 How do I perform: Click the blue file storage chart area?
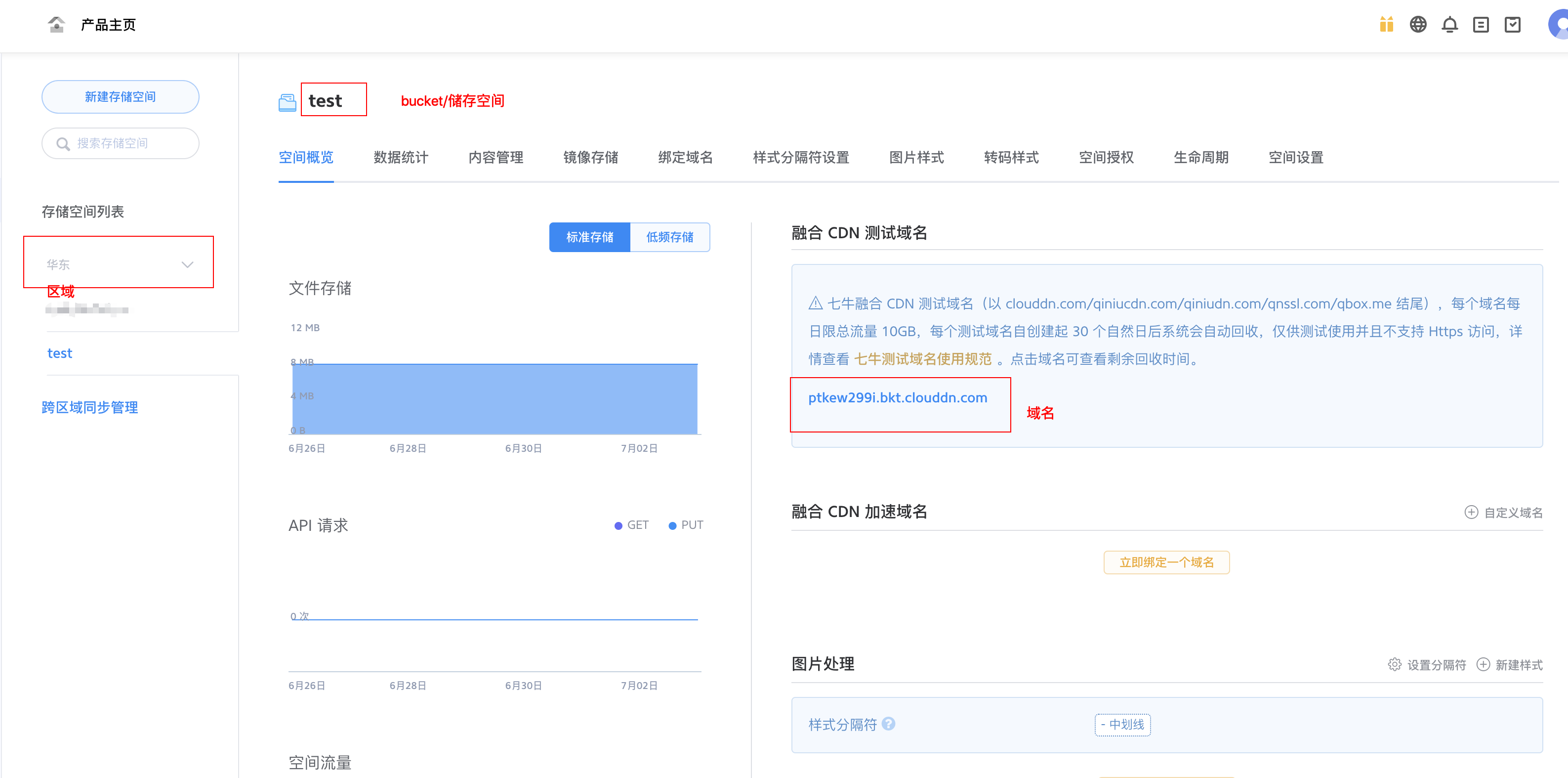[495, 399]
